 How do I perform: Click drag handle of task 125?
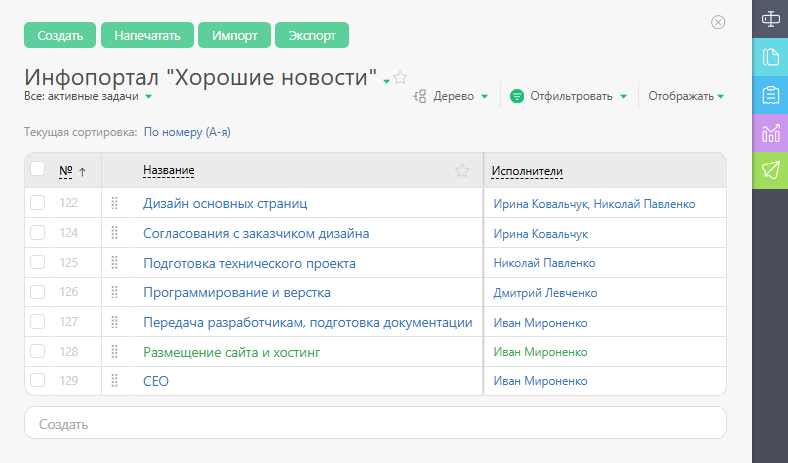(115, 262)
